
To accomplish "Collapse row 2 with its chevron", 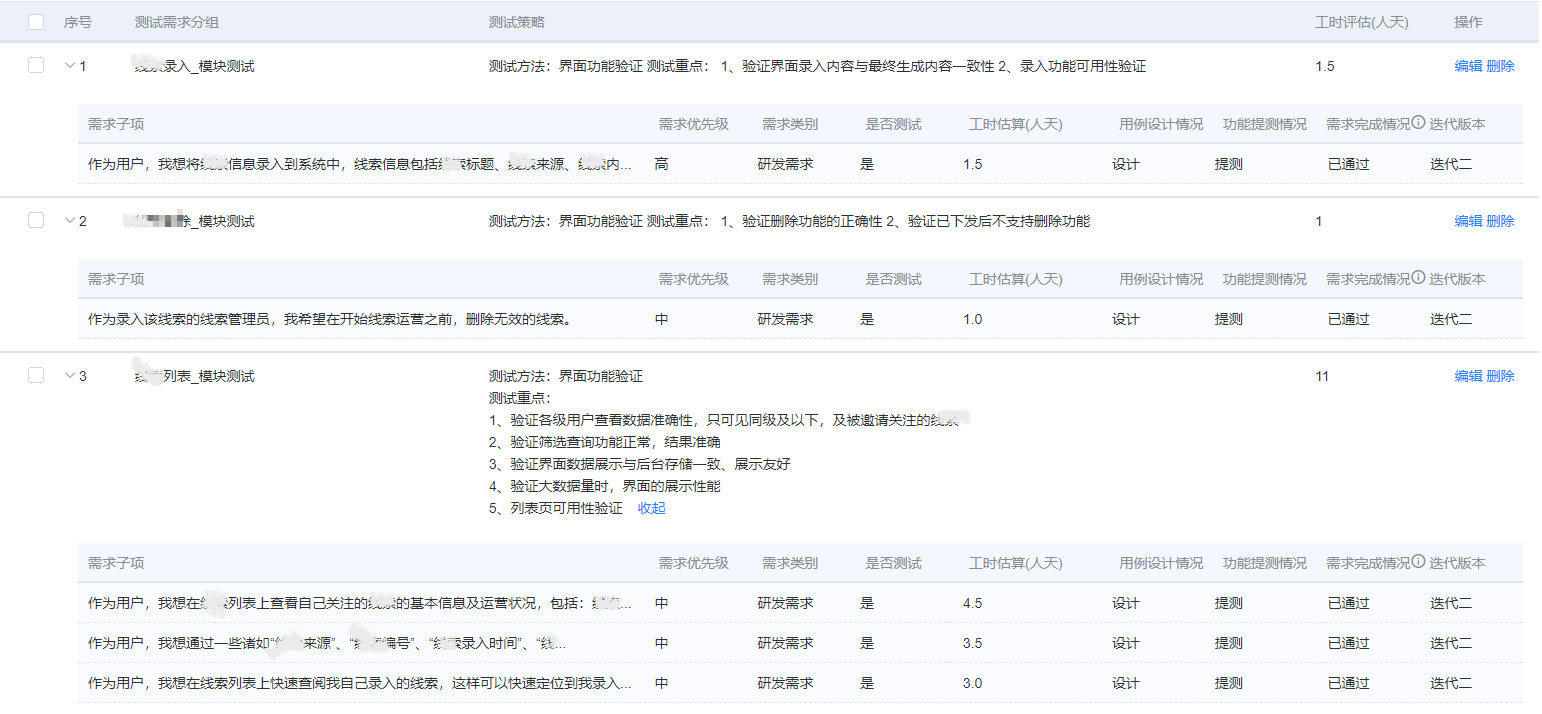I will point(69,221).
